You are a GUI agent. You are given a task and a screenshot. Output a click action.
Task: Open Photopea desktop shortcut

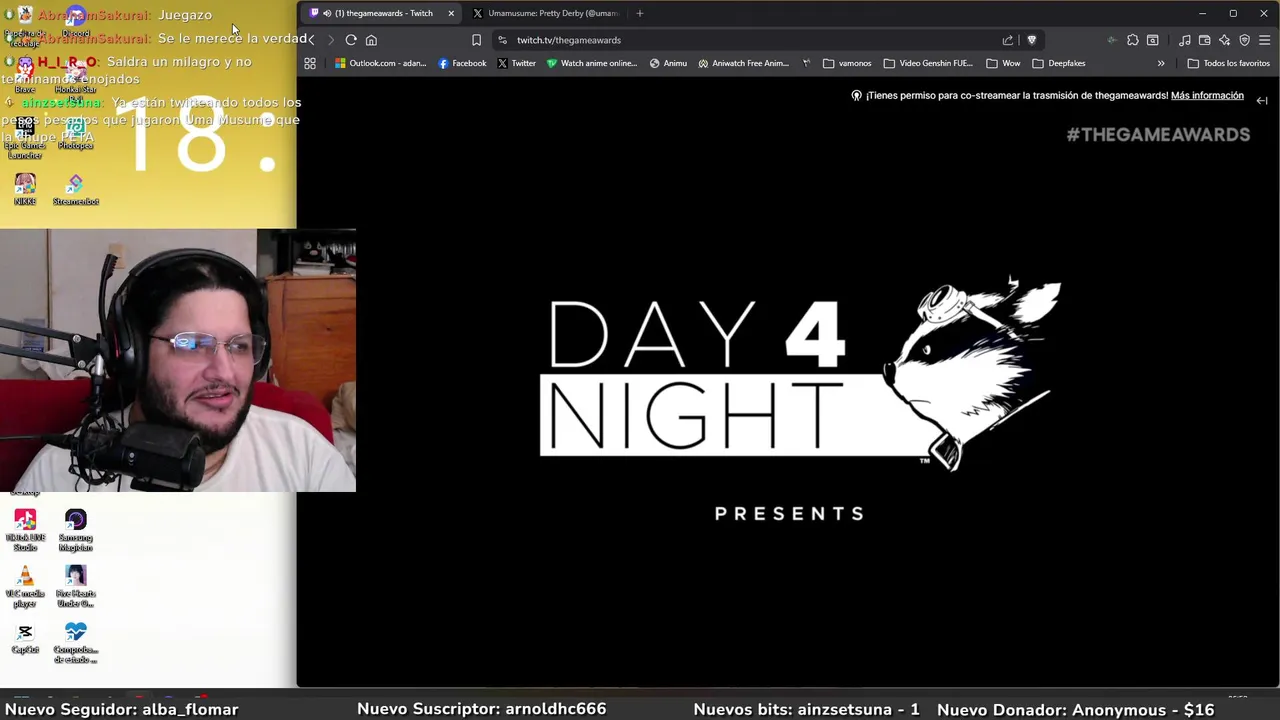(x=76, y=133)
